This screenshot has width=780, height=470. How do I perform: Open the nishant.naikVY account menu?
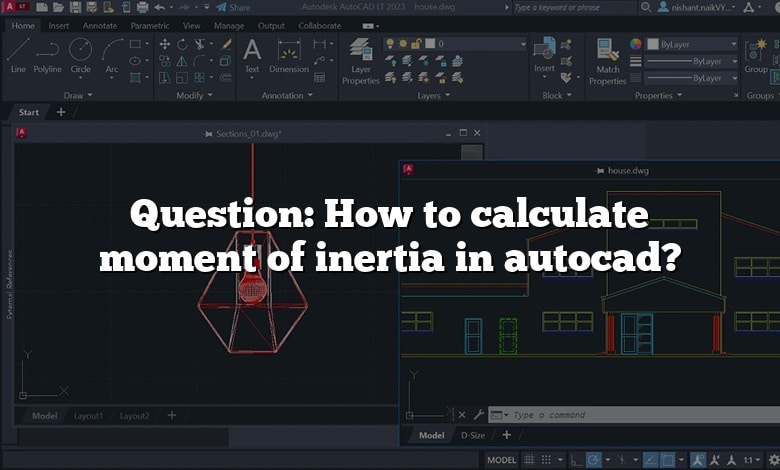click(696, 7)
